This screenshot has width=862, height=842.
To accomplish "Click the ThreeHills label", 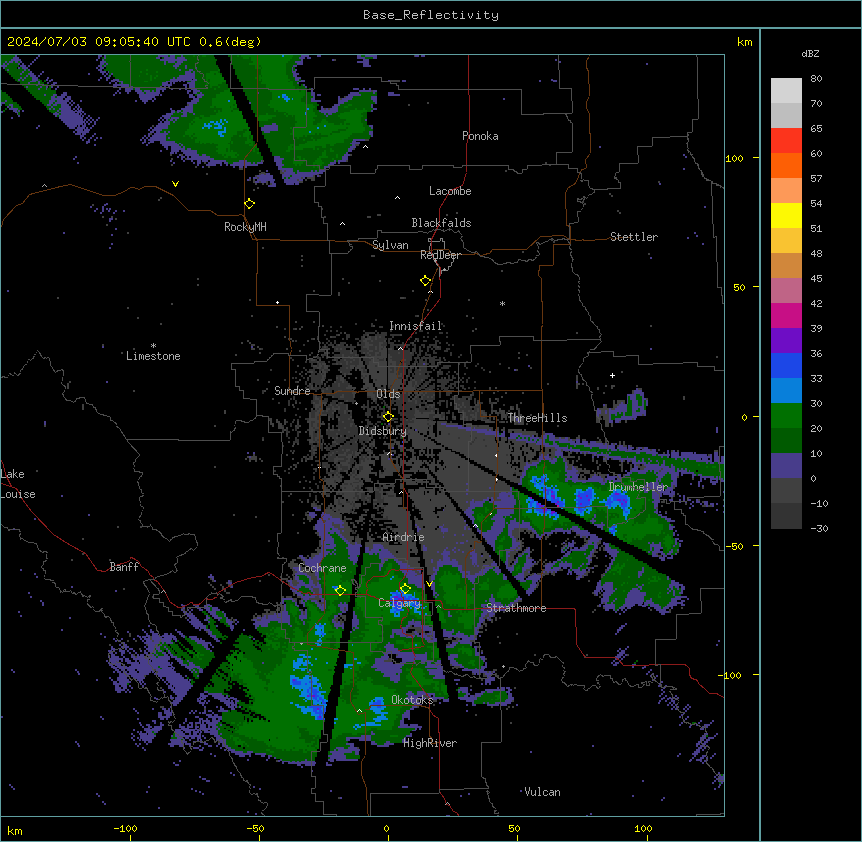I will tap(537, 418).
